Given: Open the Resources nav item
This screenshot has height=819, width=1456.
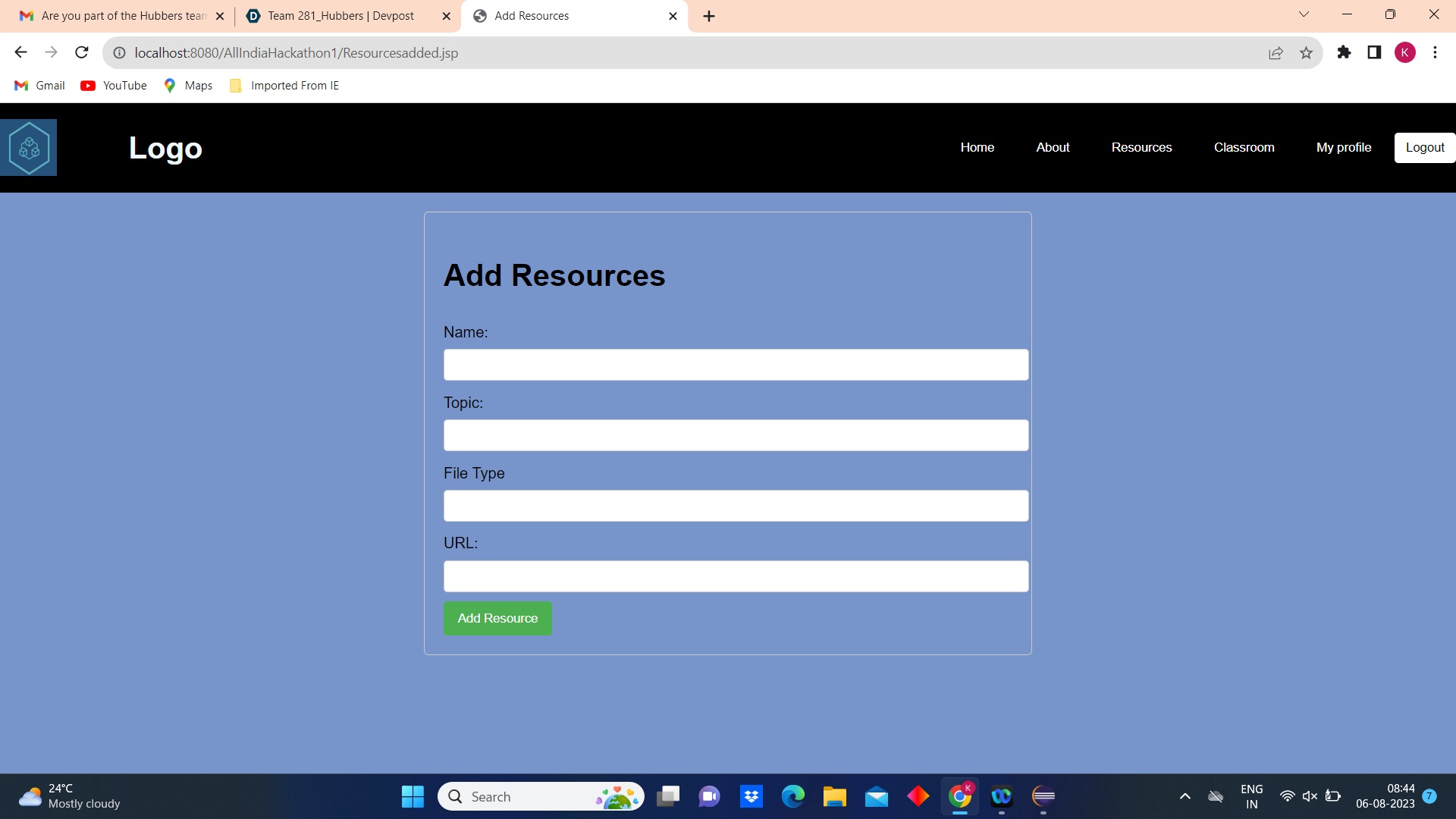Looking at the screenshot, I should point(1141,148).
